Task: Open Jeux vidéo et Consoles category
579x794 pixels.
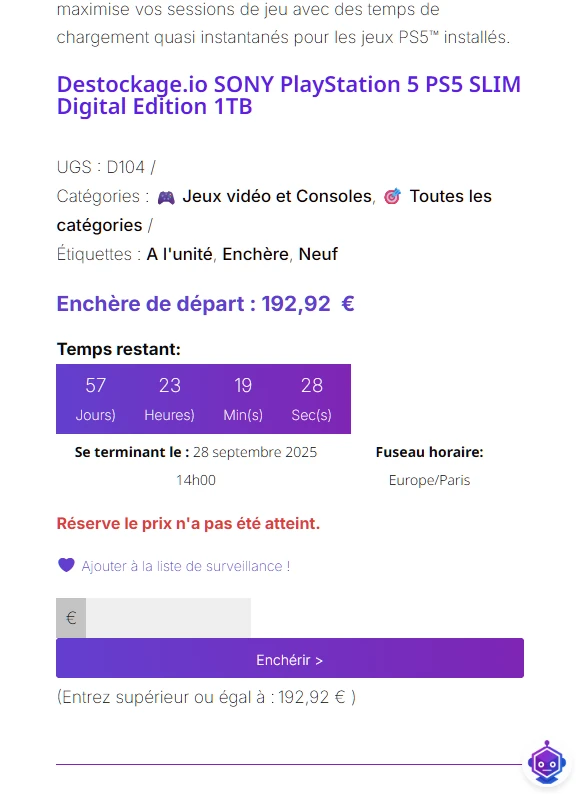Action: click(277, 196)
